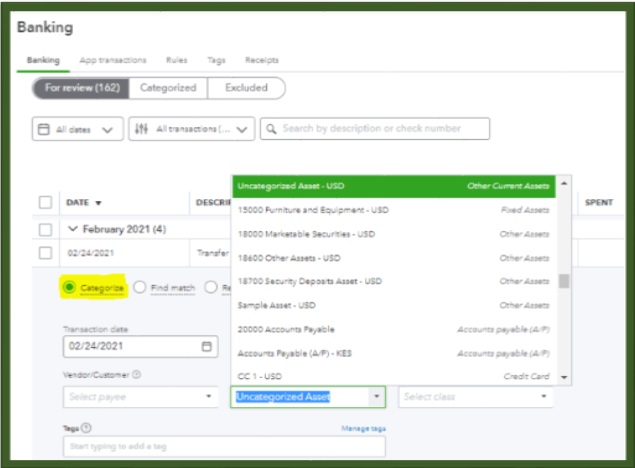This screenshot has height=468, width=635.
Task: Open the App transactions tab
Action: pyautogui.click(x=113, y=60)
